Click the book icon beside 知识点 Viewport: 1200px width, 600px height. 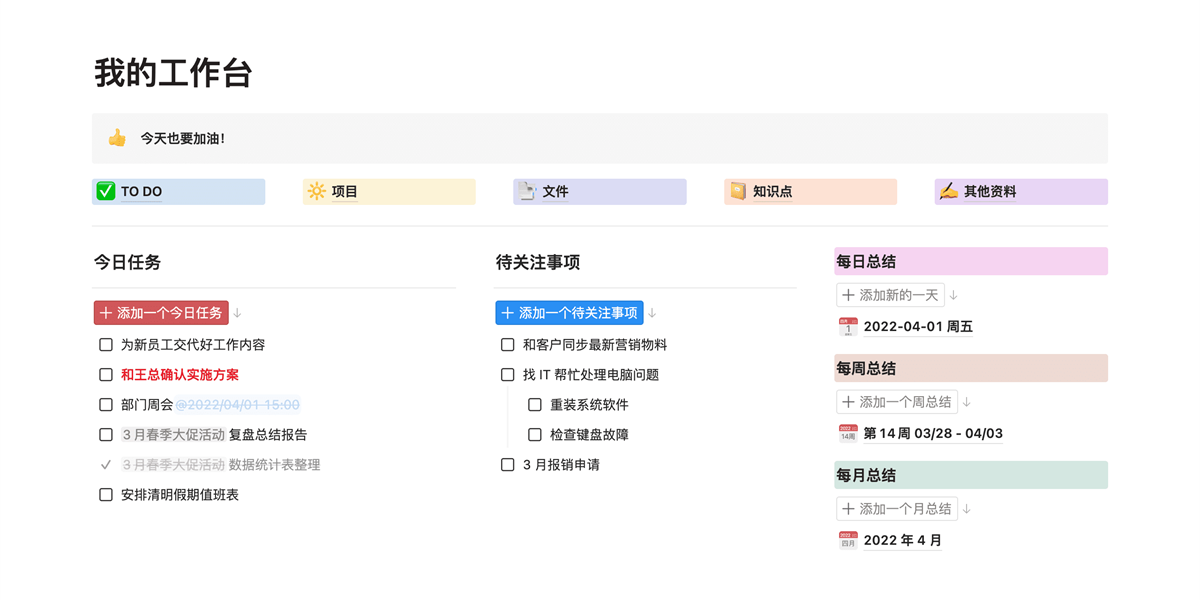(x=738, y=191)
